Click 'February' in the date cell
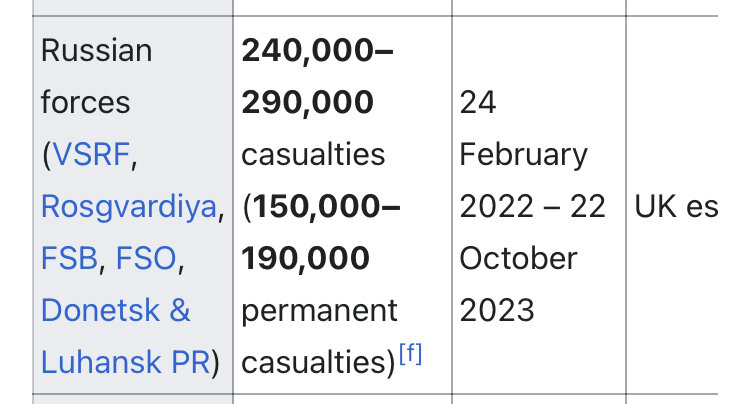Image resolution: width=750 pixels, height=404 pixels. 523,155
